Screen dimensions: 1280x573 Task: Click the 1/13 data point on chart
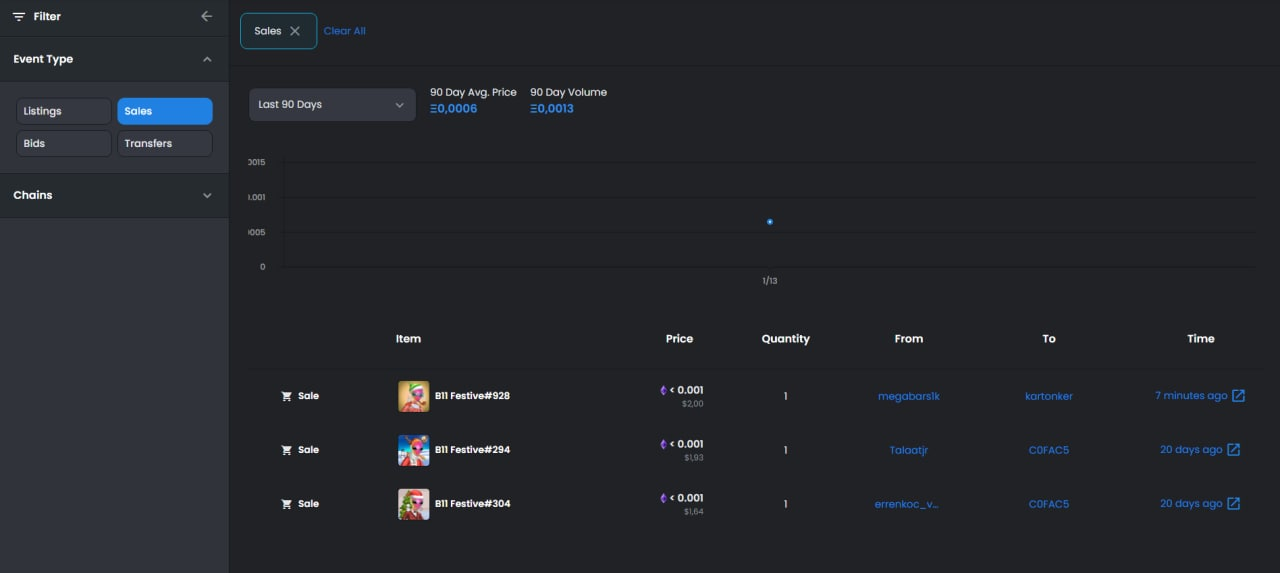click(770, 222)
